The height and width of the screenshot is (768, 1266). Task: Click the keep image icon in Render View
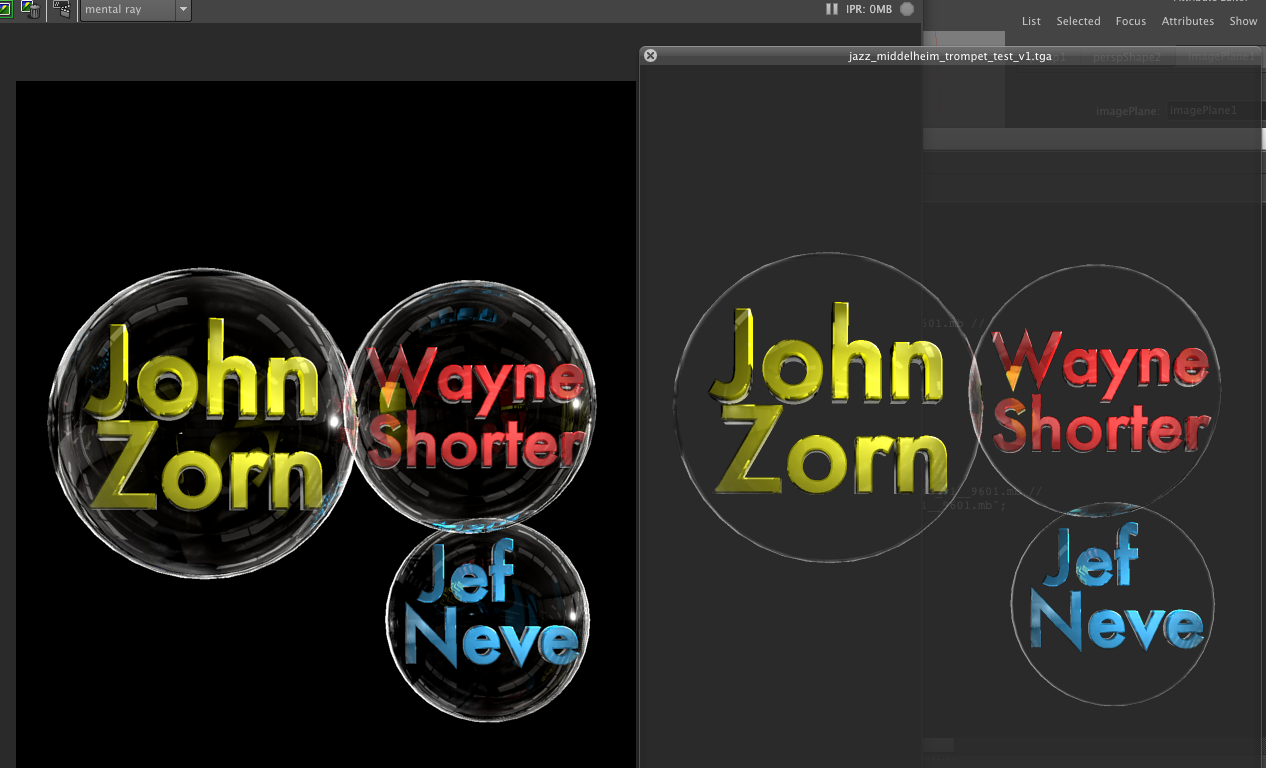(6, 10)
